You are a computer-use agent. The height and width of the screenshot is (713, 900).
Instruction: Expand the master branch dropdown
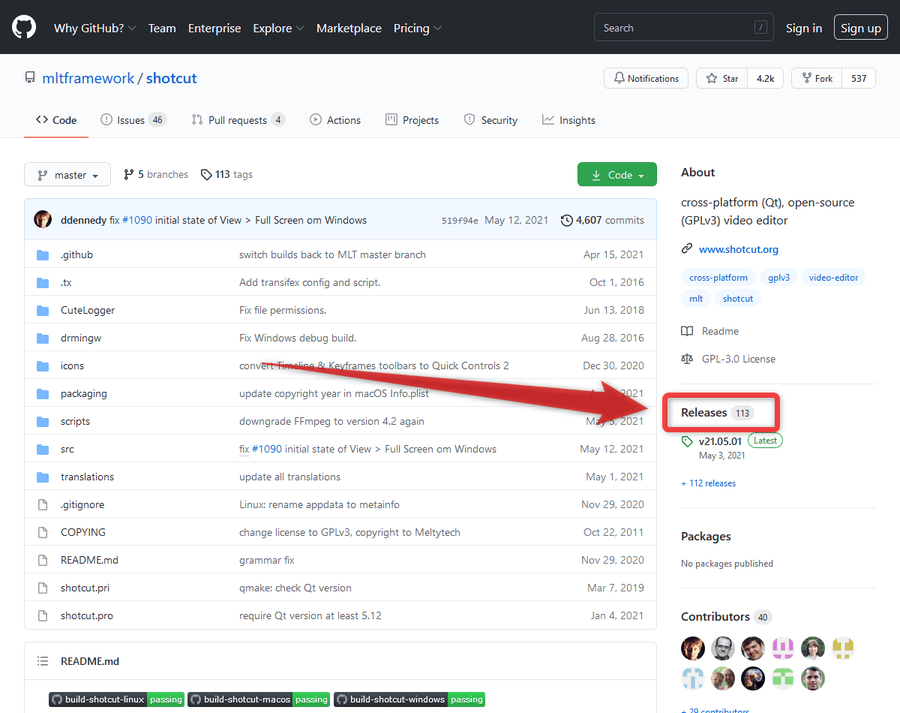click(x=67, y=175)
